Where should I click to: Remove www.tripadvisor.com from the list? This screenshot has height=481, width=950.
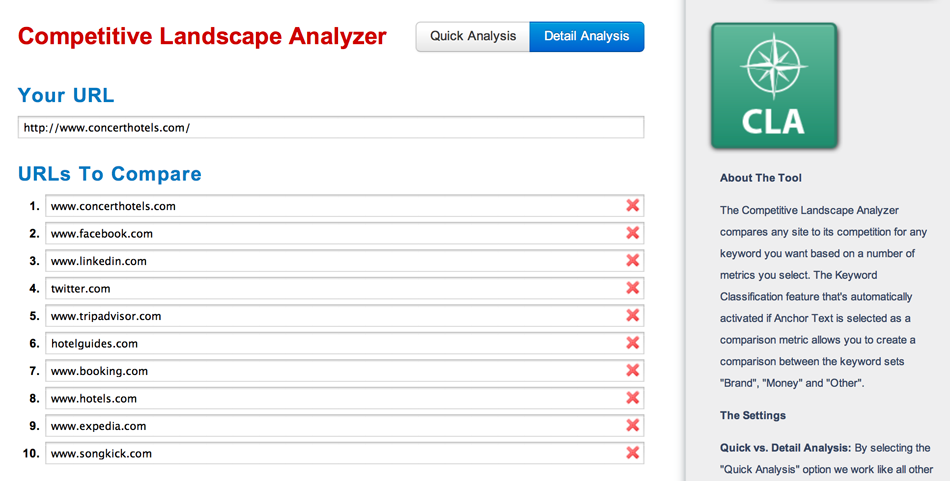pos(633,316)
